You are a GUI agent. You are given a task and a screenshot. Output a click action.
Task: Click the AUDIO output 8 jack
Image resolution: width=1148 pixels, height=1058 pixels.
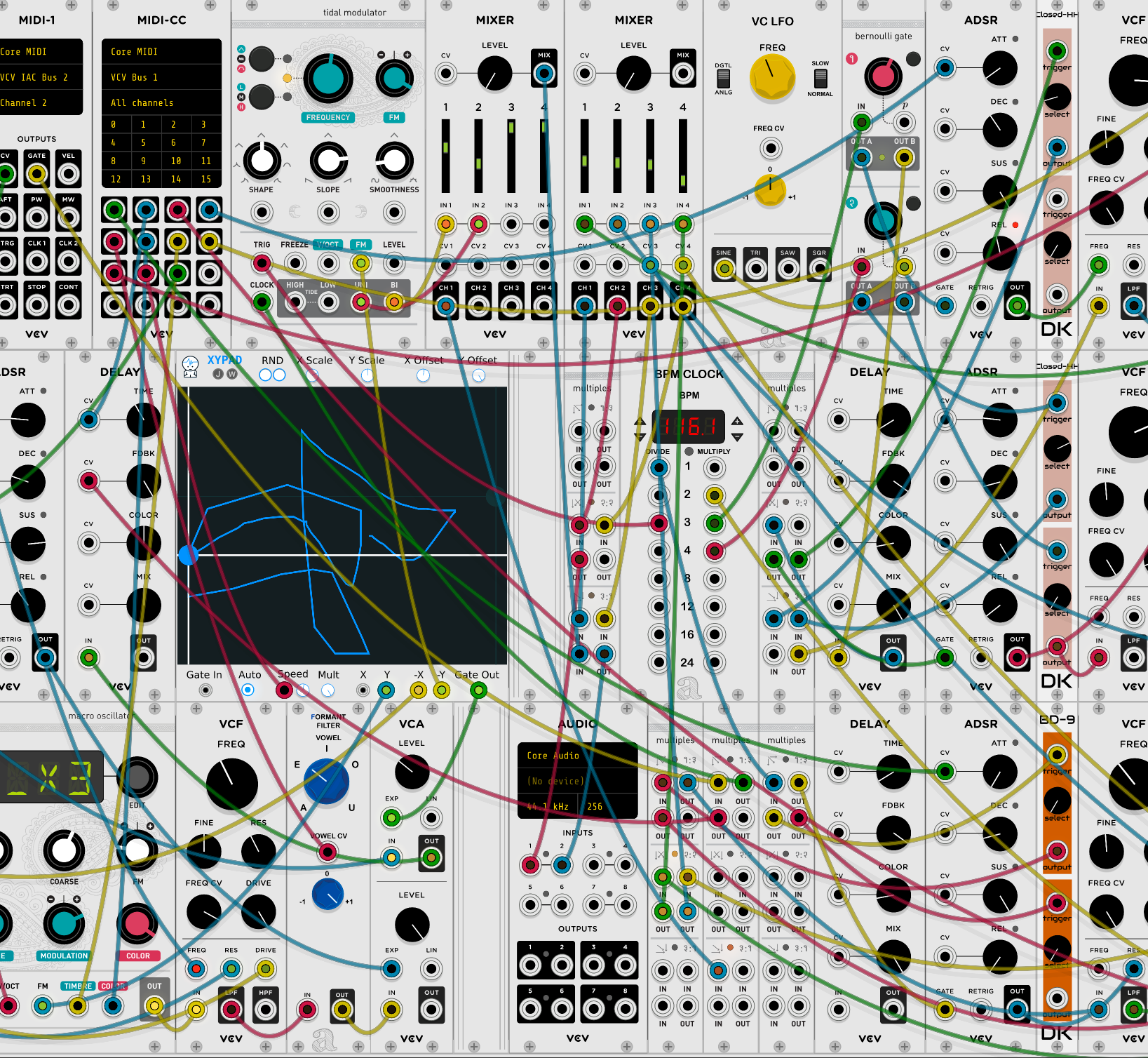coord(625,1010)
